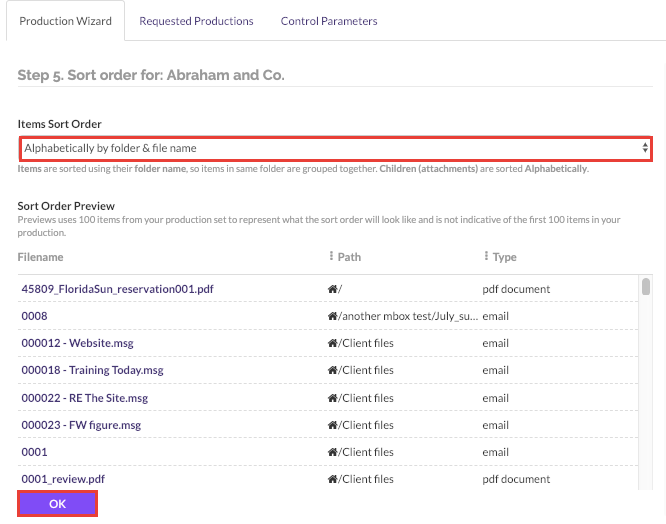Click home icon in 45809_FloridaSun row path
The image size is (666, 524).
tap(332, 289)
